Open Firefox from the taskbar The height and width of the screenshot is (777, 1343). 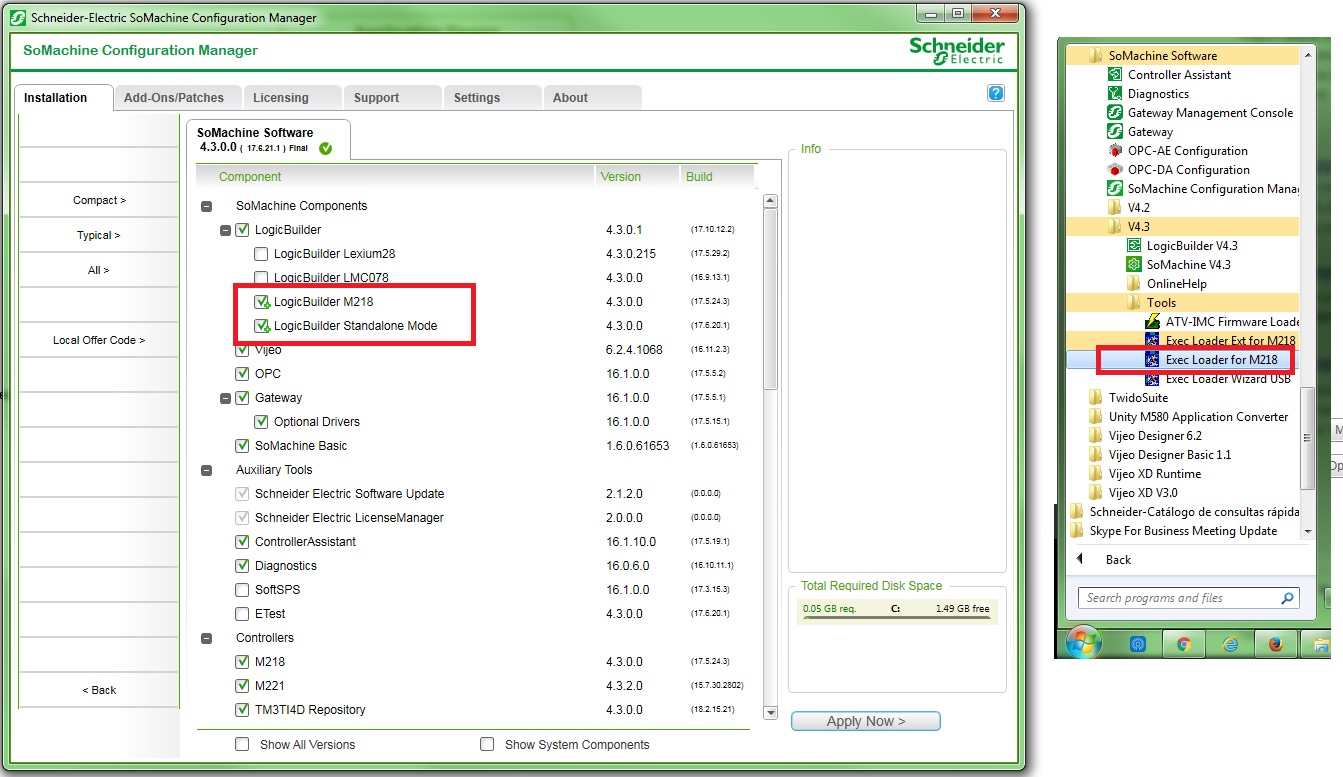tap(1275, 645)
